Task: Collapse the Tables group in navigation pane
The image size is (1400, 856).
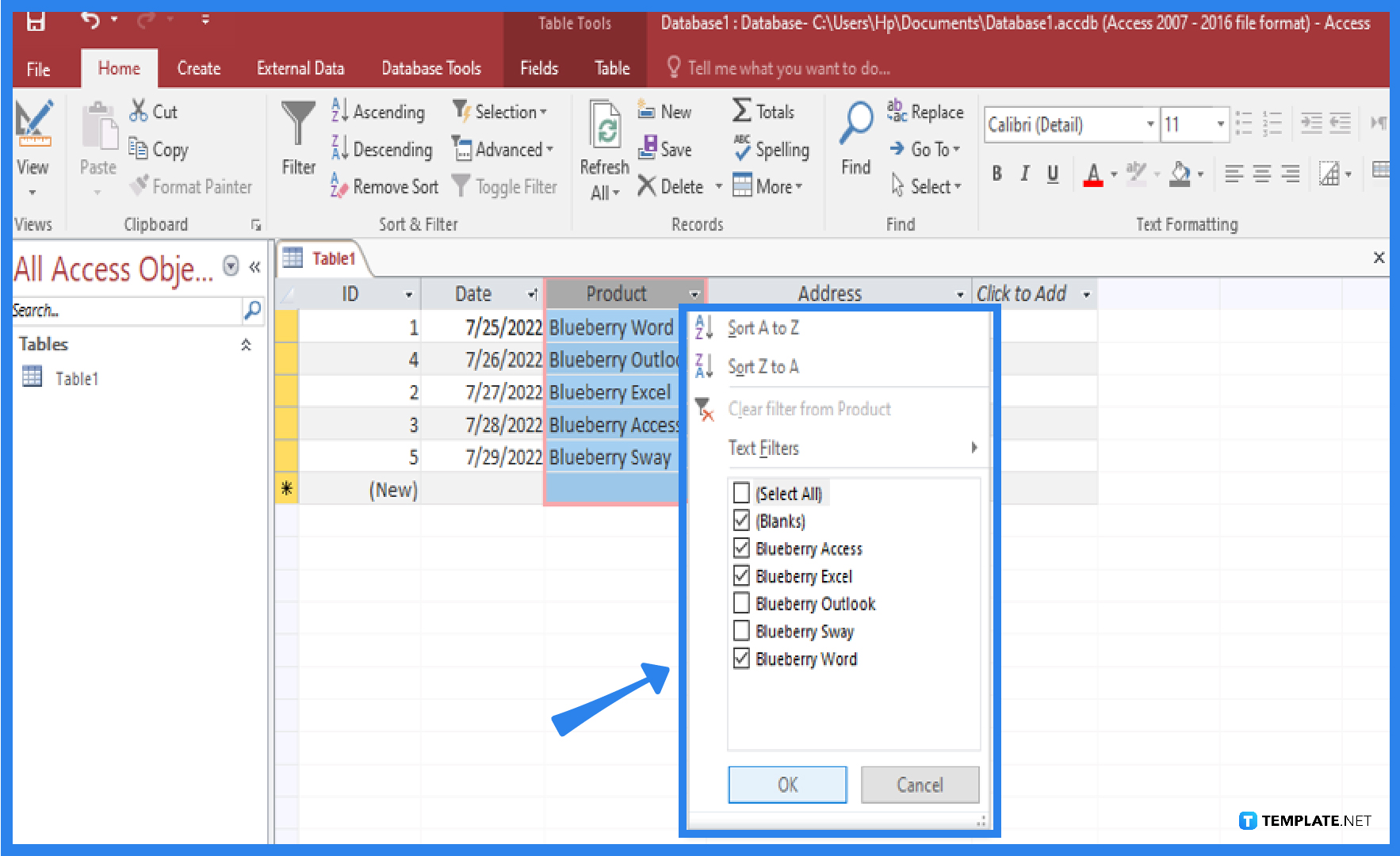Action: click(246, 344)
